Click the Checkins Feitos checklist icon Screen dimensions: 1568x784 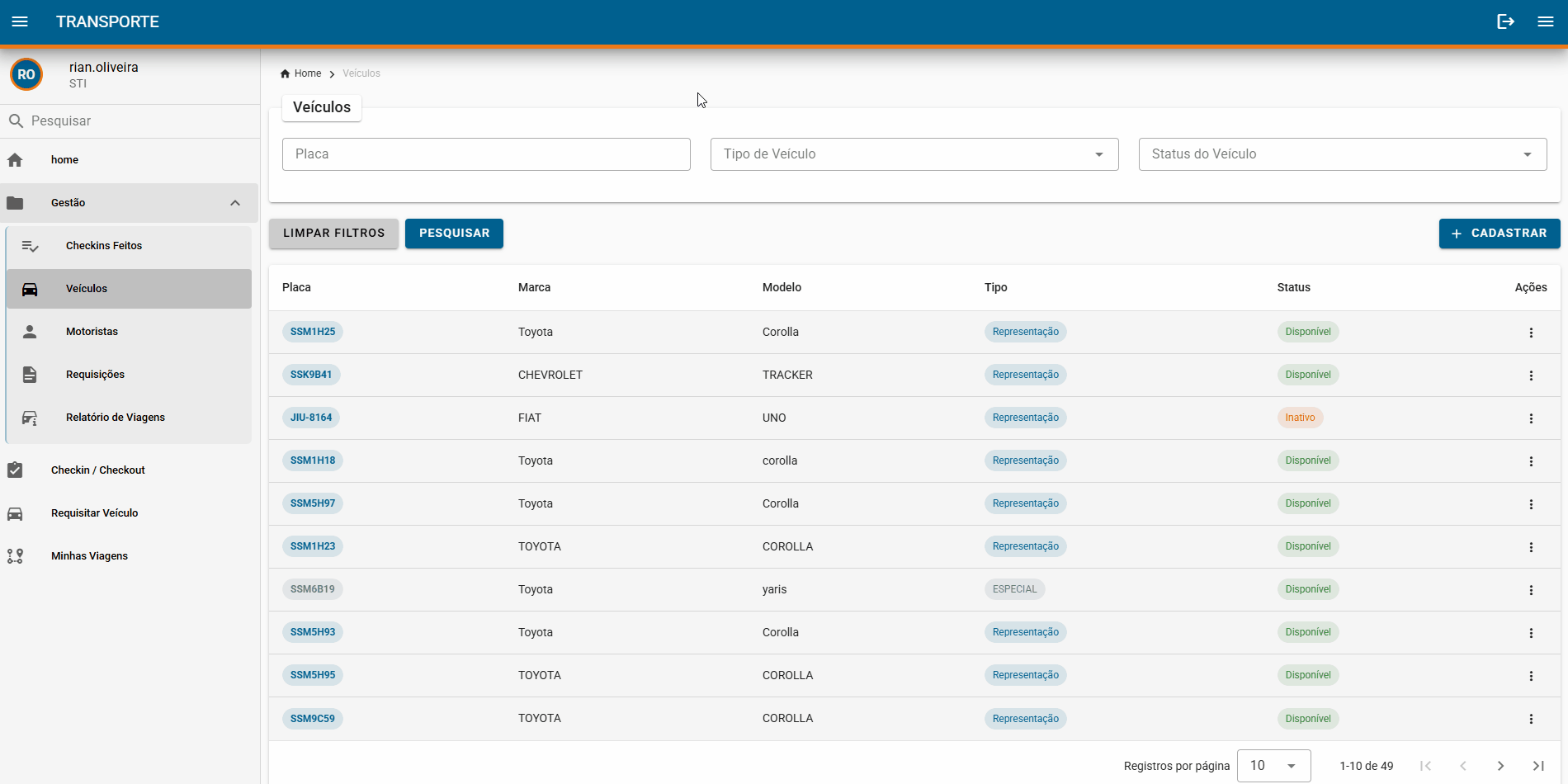pyautogui.click(x=30, y=246)
